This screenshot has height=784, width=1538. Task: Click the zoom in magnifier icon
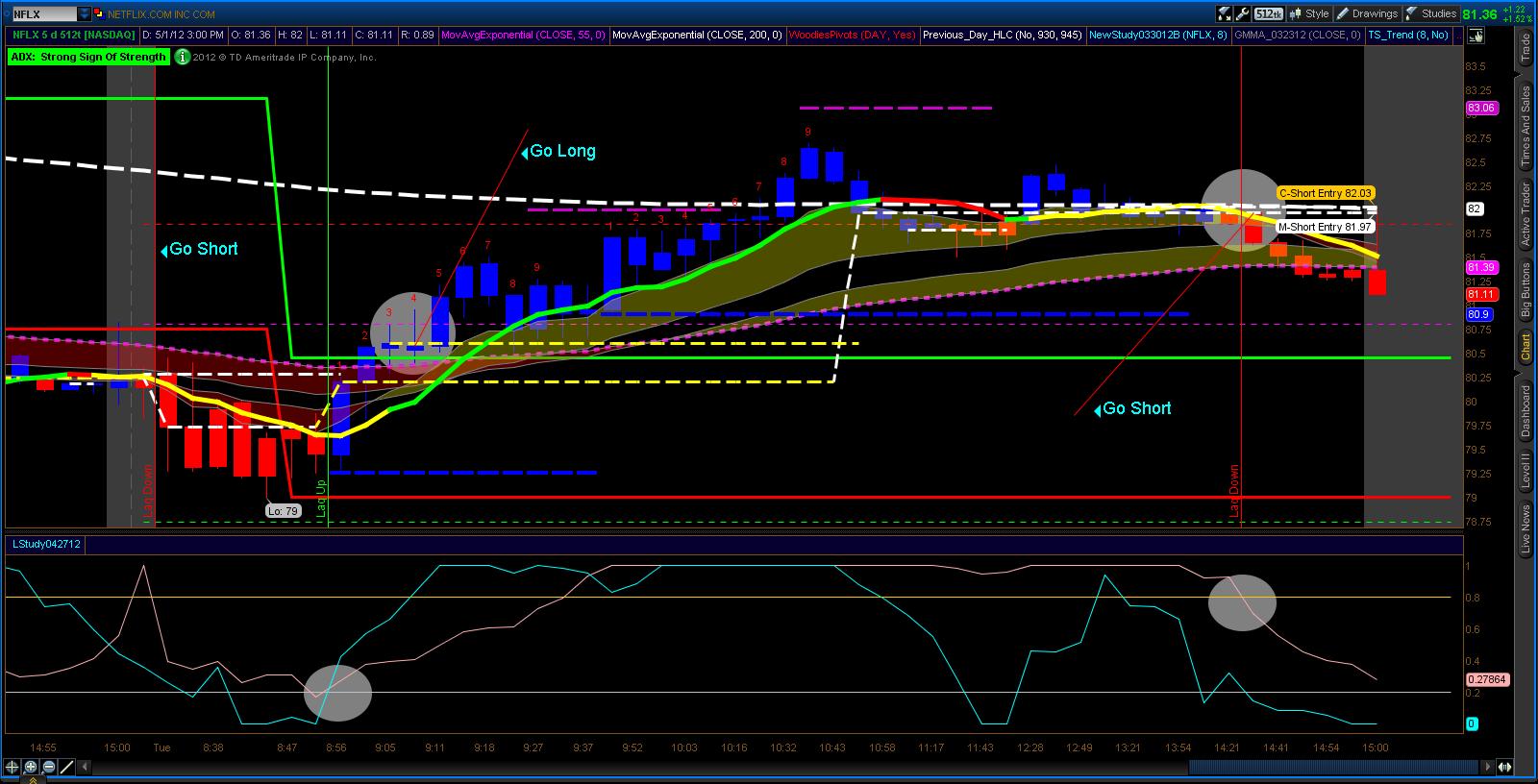[x=30, y=767]
